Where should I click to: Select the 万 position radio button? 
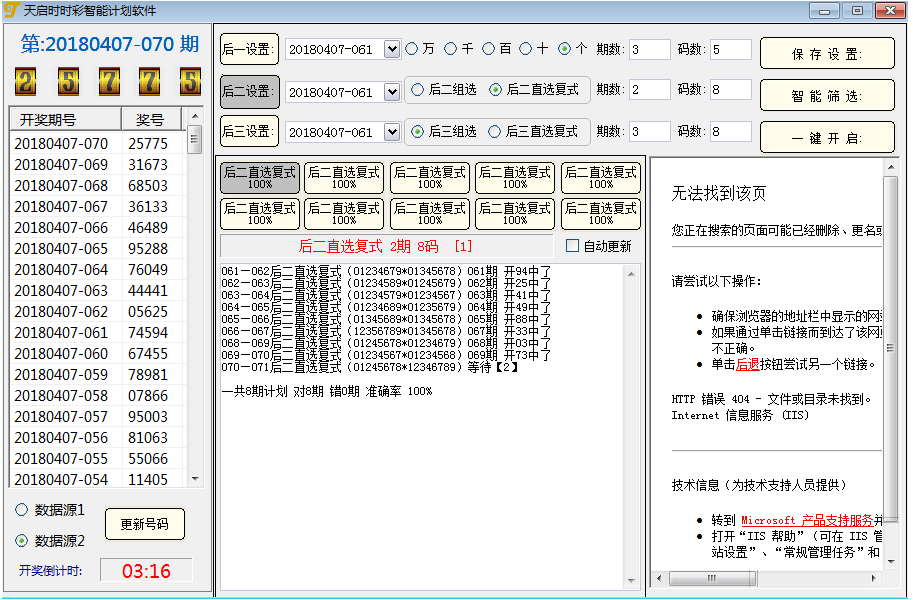[413, 49]
